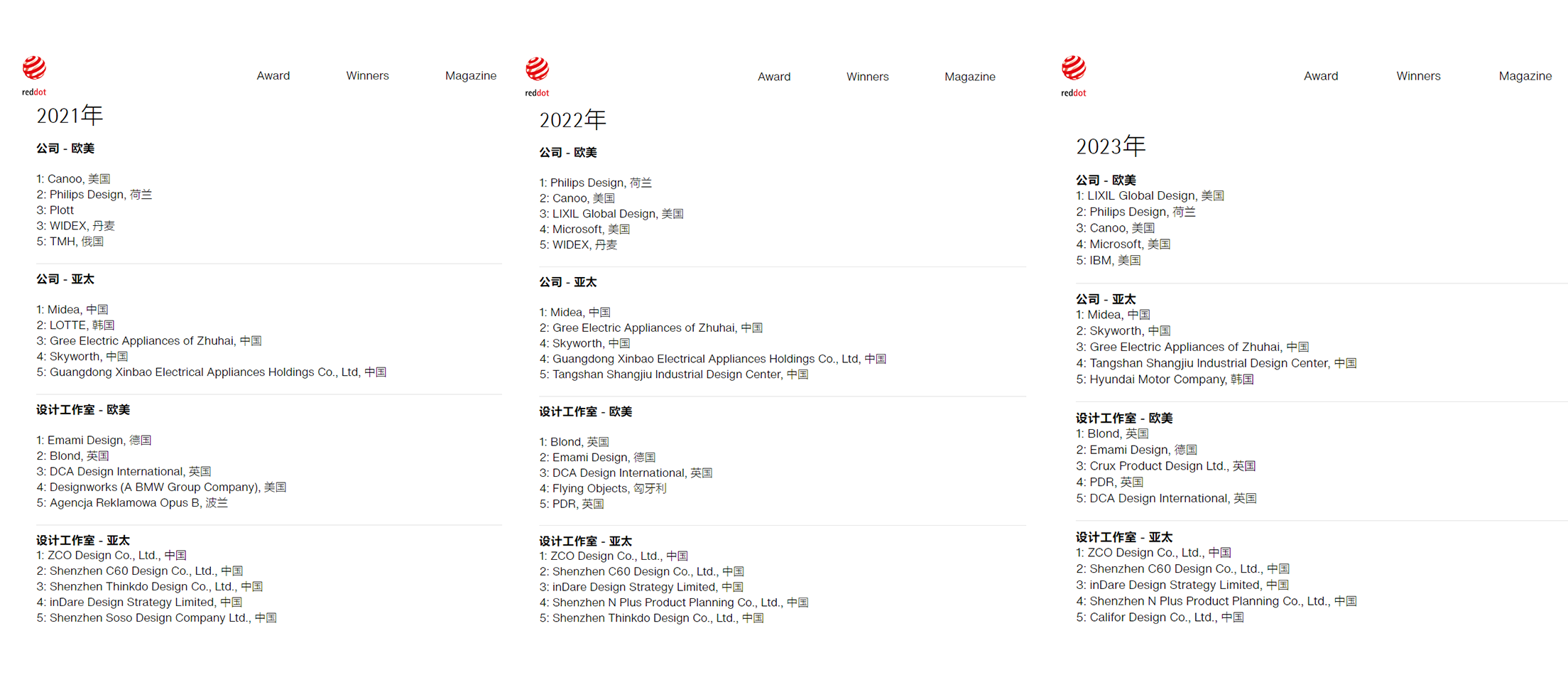Click the Red Dot logo above 2022年
The width and height of the screenshot is (1568, 675).
pyautogui.click(x=537, y=77)
